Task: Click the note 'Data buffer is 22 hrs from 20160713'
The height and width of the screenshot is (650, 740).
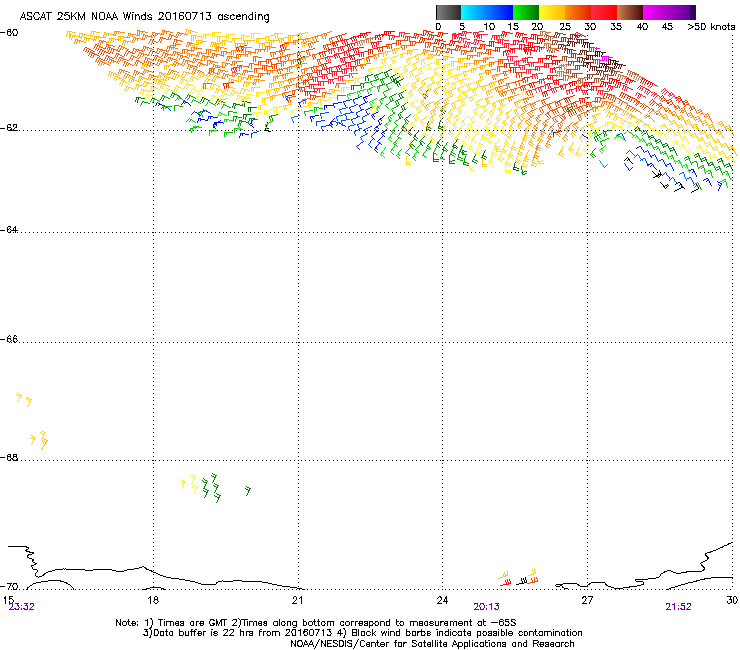Action: (239, 633)
